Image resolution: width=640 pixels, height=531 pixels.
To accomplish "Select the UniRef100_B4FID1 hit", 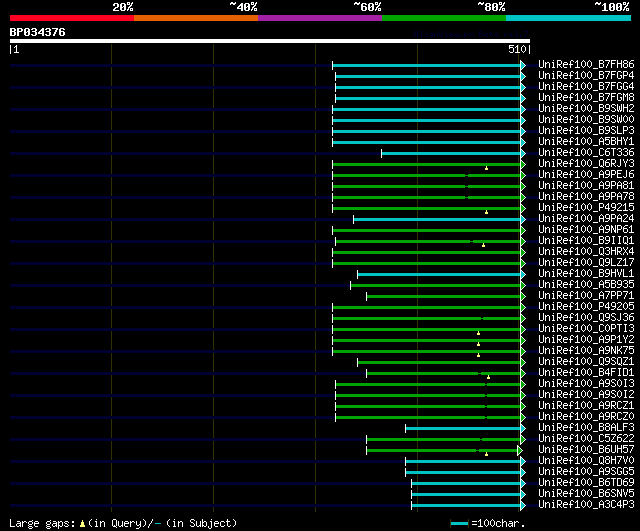I will click(586, 373).
